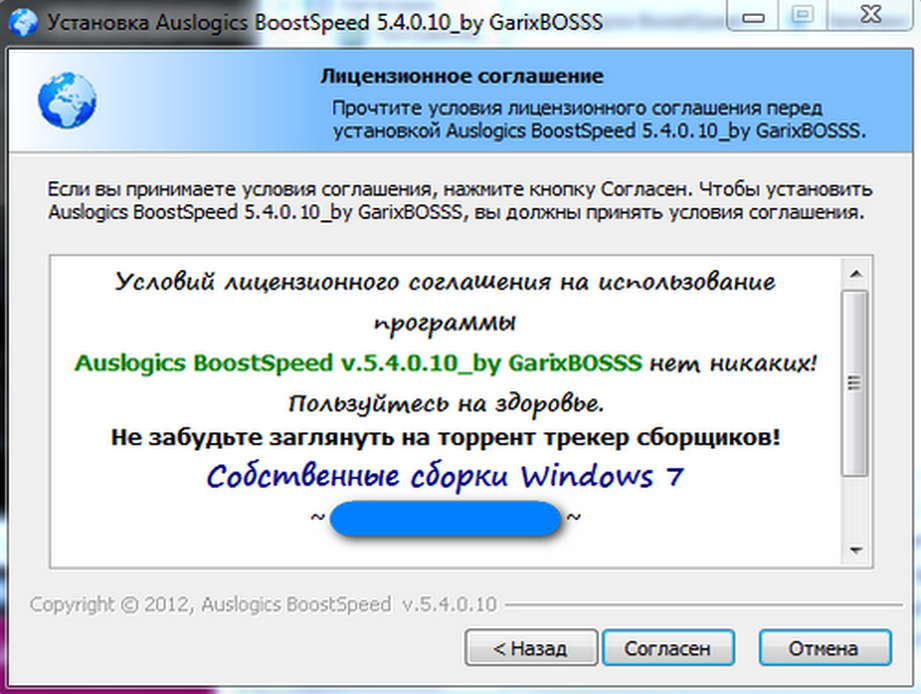Click the Собственные сборки Windows 7 text
The height and width of the screenshot is (694, 921).
click(445, 476)
